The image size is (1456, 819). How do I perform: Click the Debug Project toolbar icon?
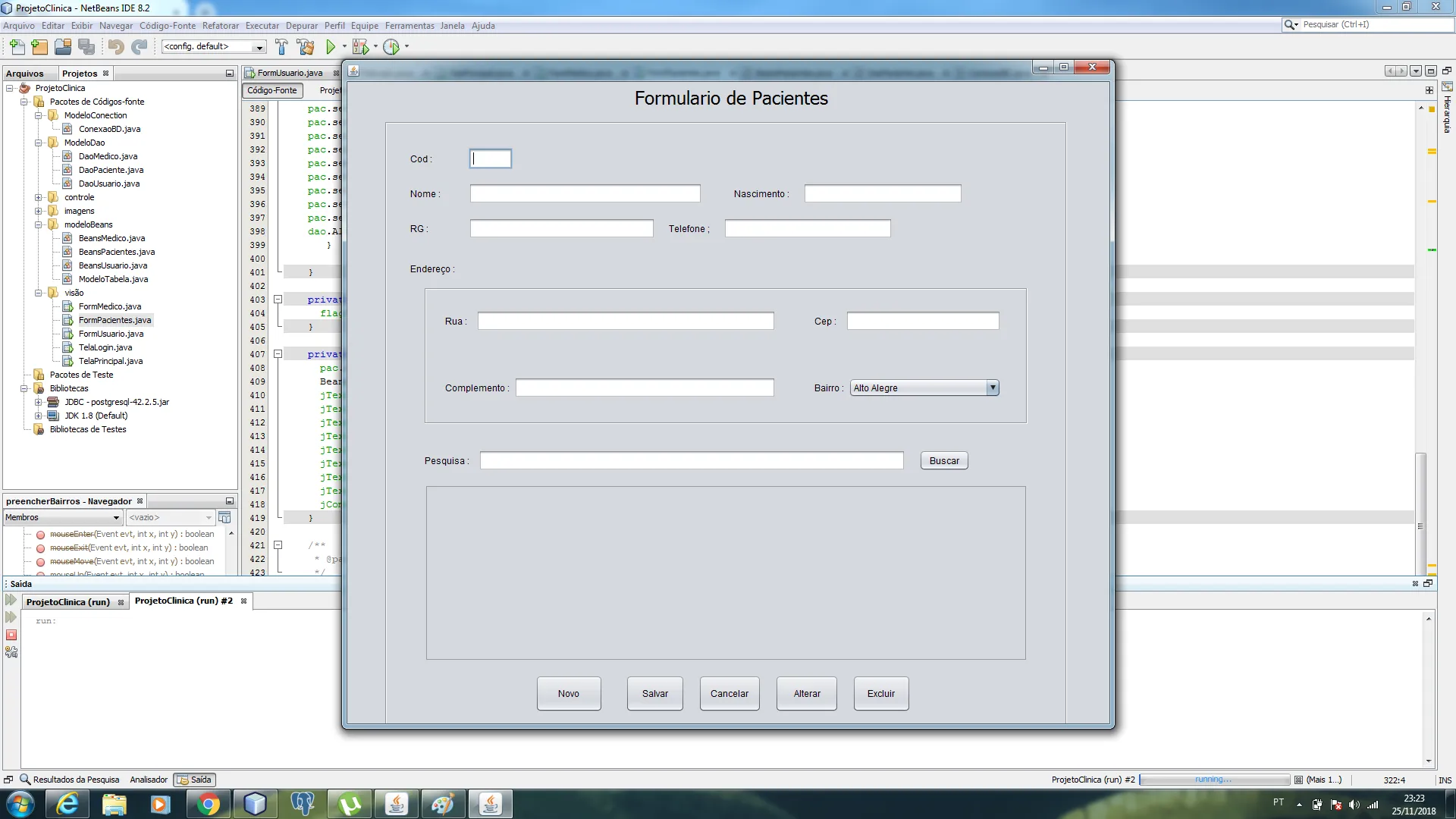[361, 47]
